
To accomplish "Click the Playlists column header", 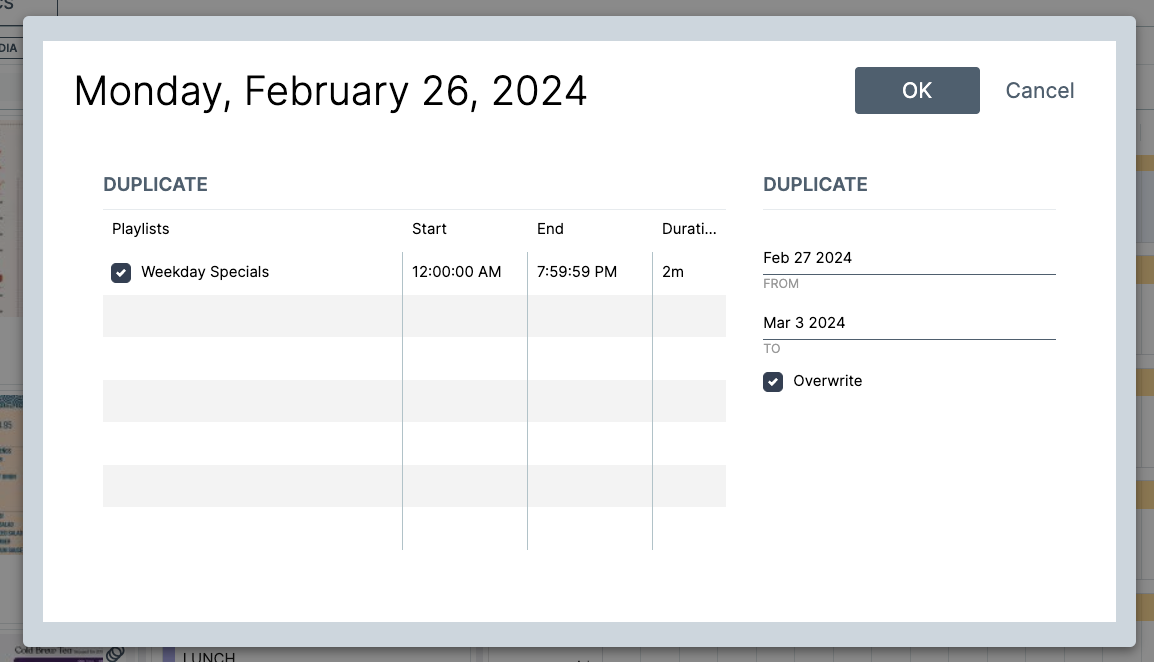I will [141, 229].
